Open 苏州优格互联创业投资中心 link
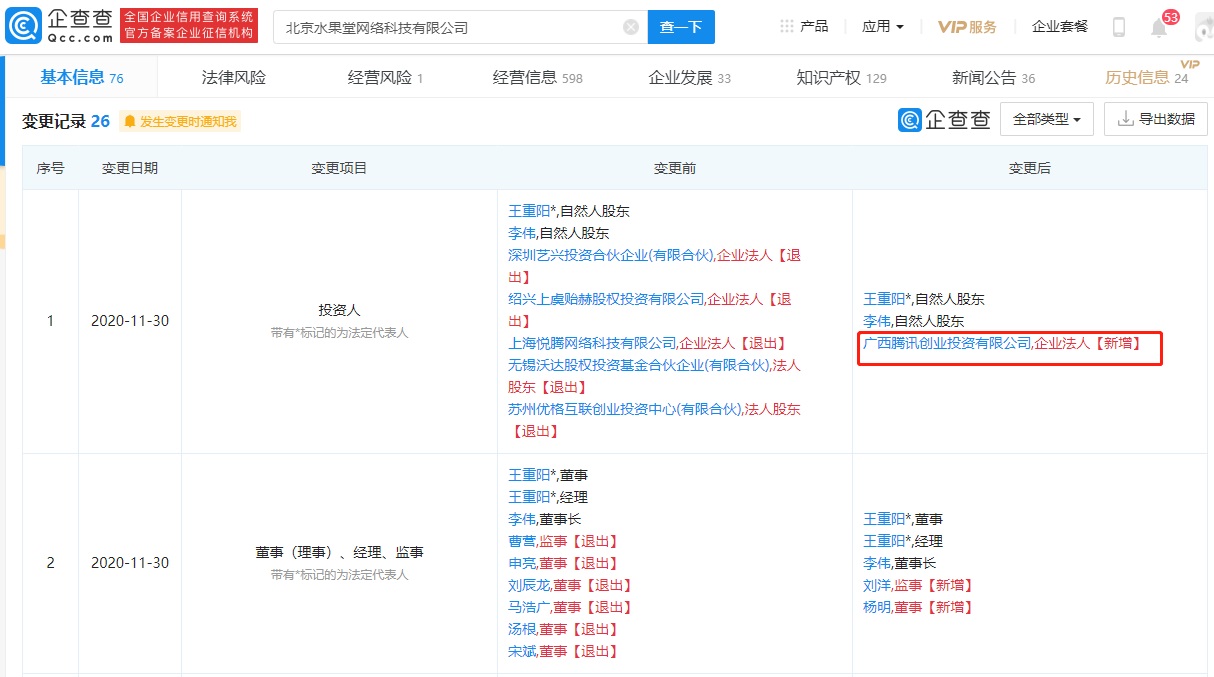Screen dimensions: 1214x677 [624, 409]
